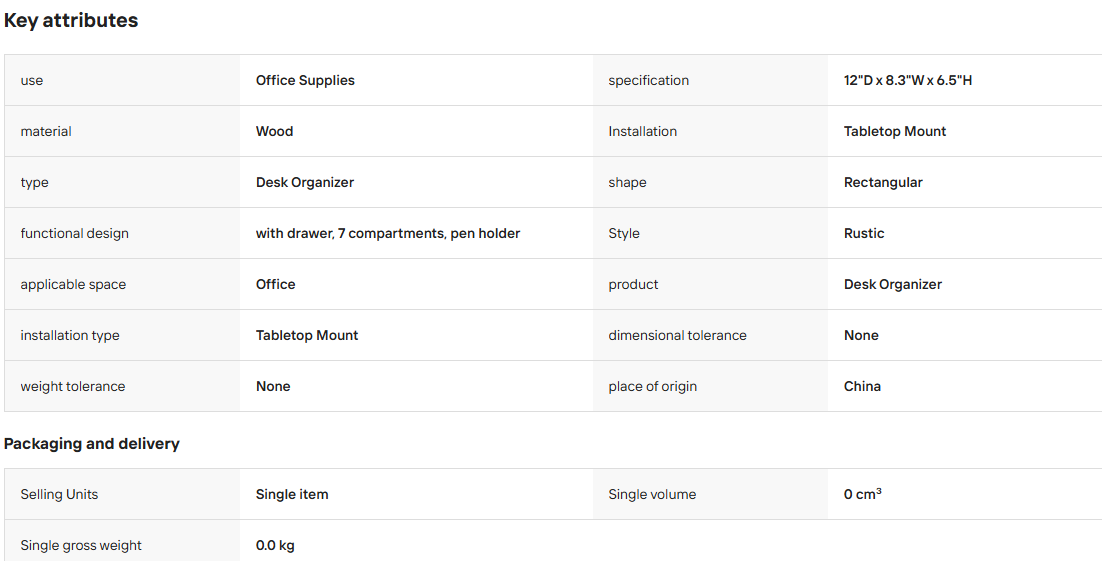The height and width of the screenshot is (561, 1102).
Task: Click the Single item selling units value
Action: click(292, 494)
